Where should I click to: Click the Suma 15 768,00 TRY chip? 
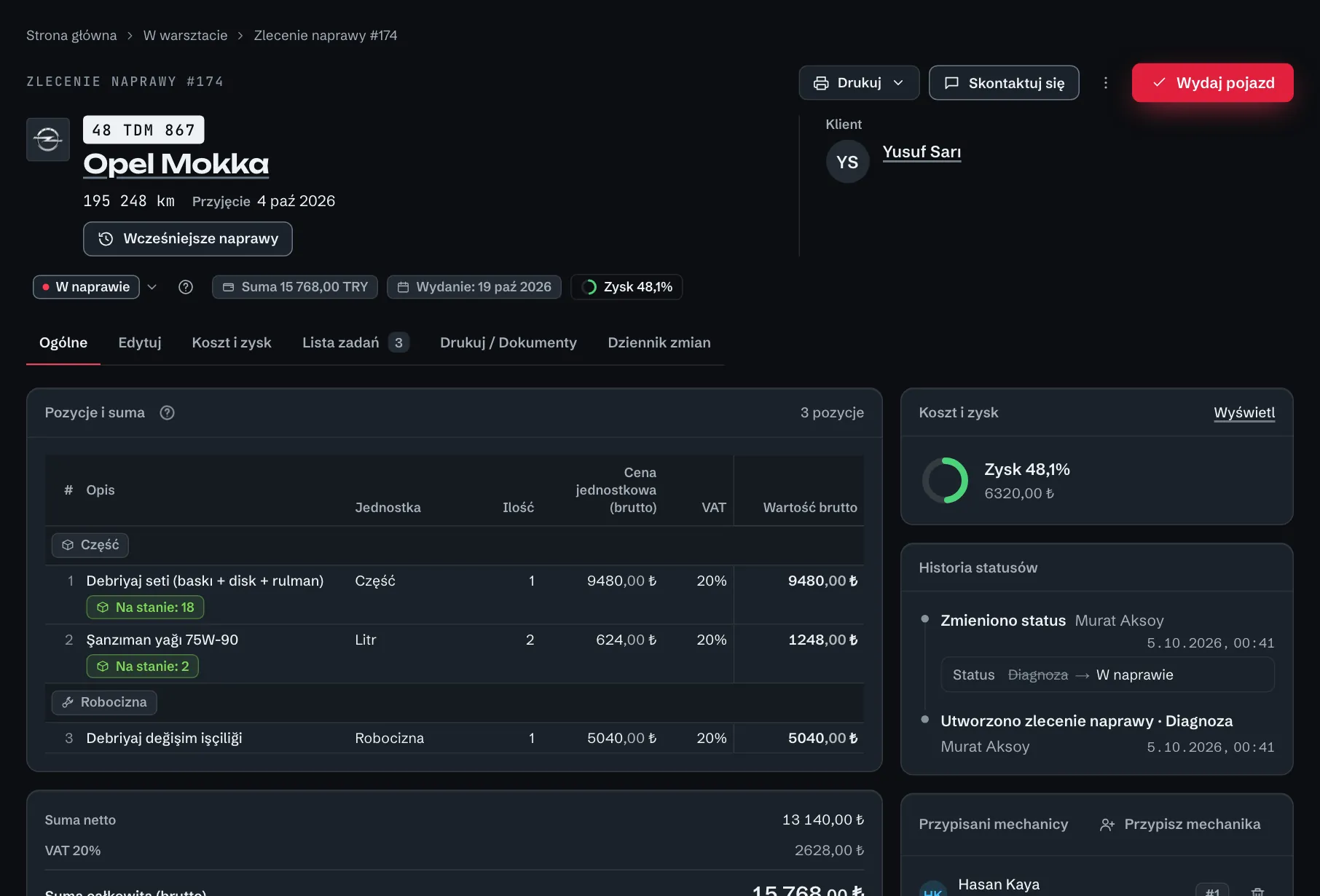(295, 287)
